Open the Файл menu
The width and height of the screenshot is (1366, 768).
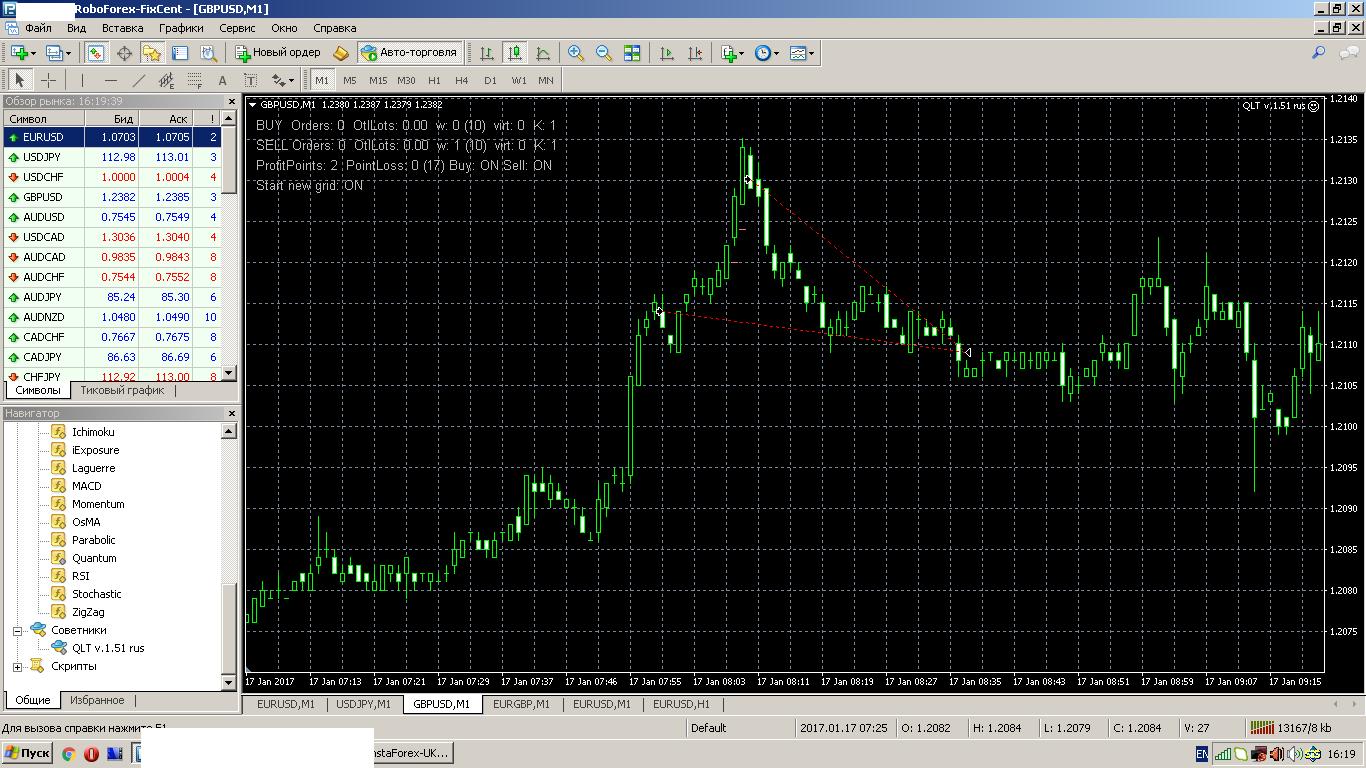coord(38,28)
